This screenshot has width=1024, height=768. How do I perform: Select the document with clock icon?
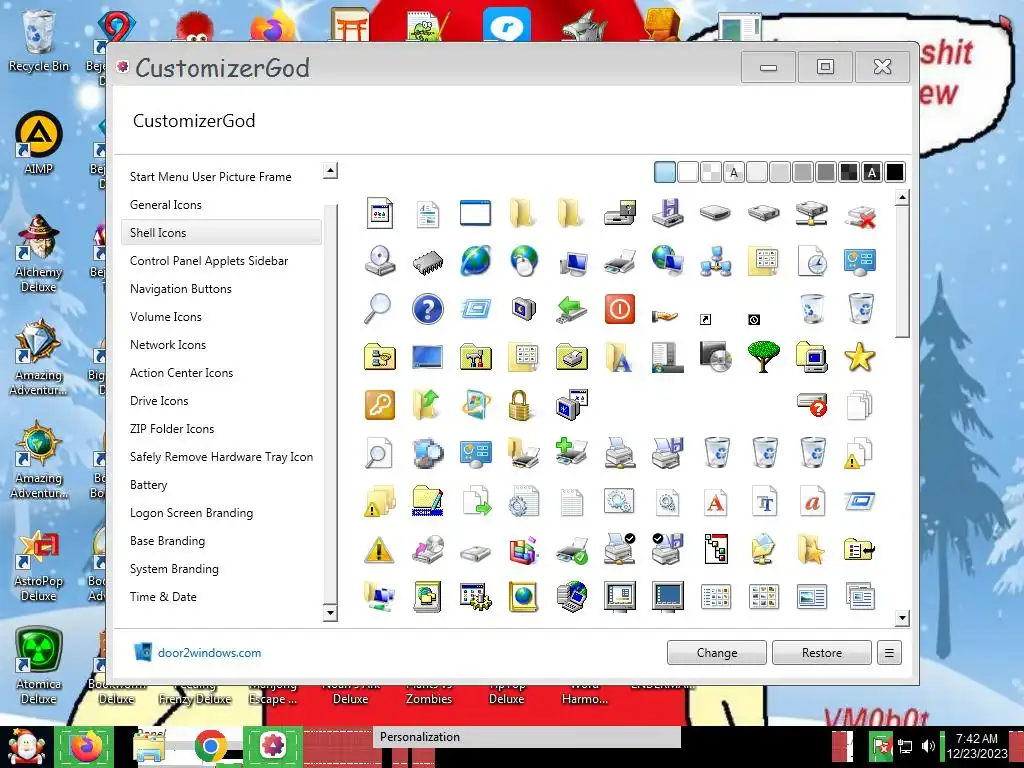812,261
